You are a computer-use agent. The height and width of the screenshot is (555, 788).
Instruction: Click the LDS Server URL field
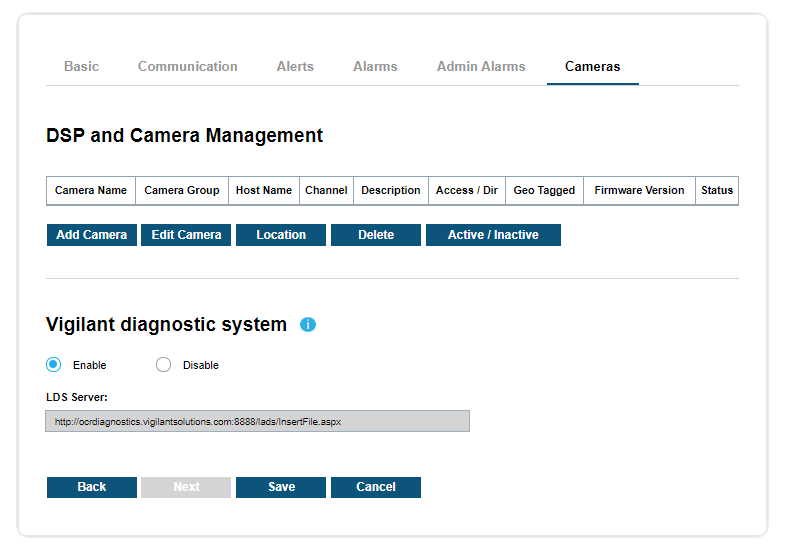pos(257,422)
